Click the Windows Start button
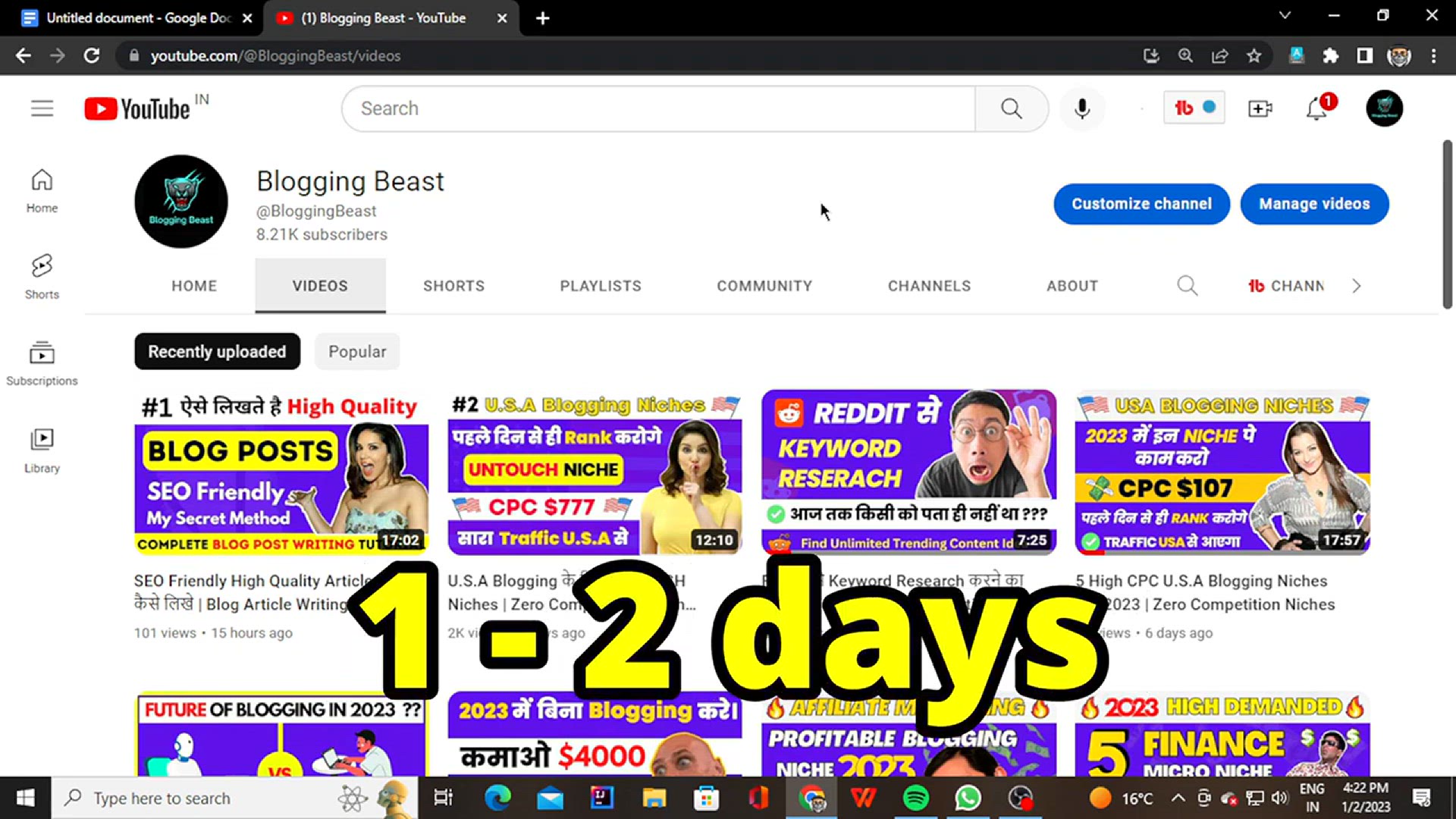 (x=25, y=798)
